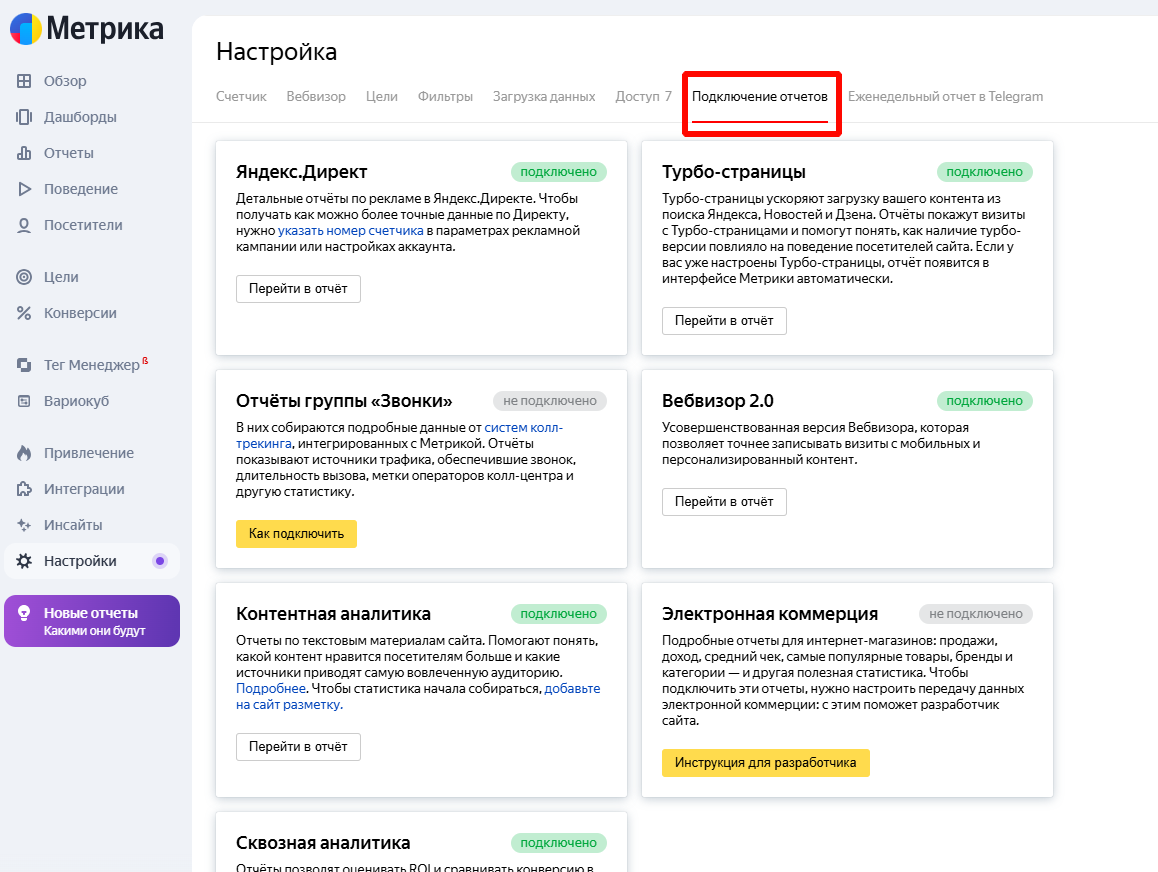Click the Отчеты bar chart icon
The height and width of the screenshot is (872, 1158).
point(24,153)
